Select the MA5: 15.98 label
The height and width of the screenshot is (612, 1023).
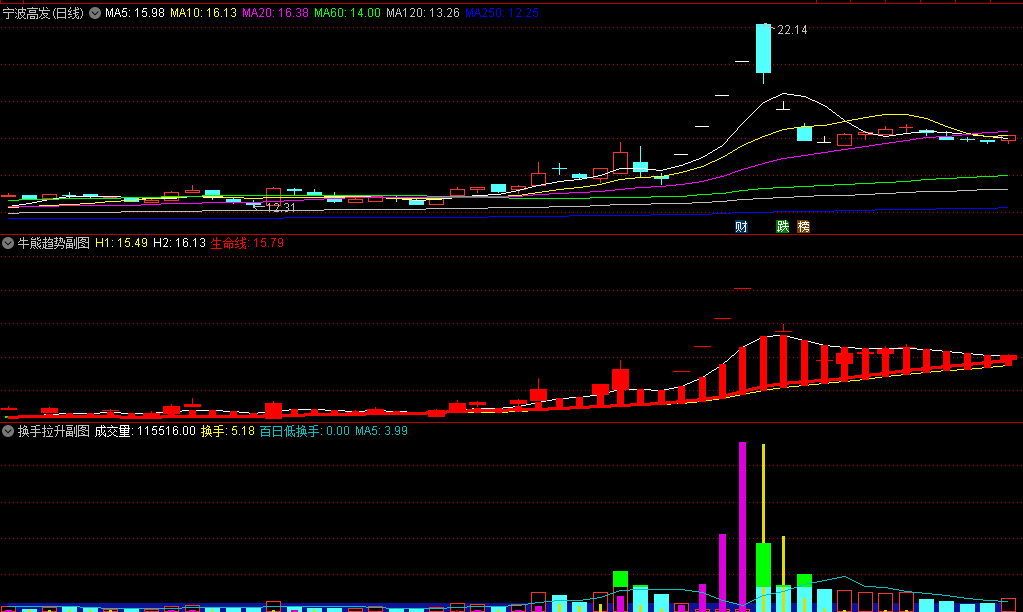coord(134,13)
